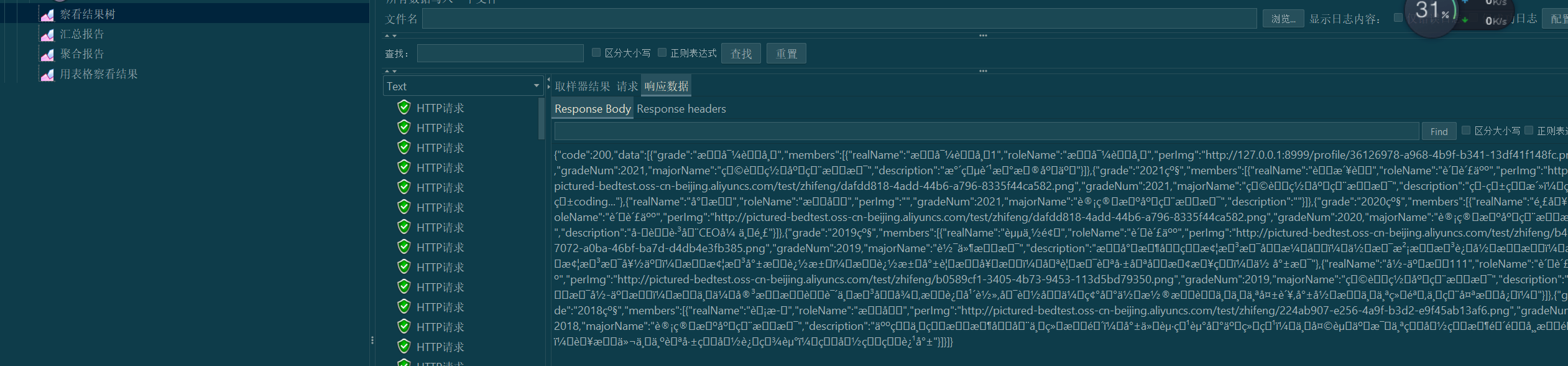Focus the 查找 search text field

[x=500, y=54]
